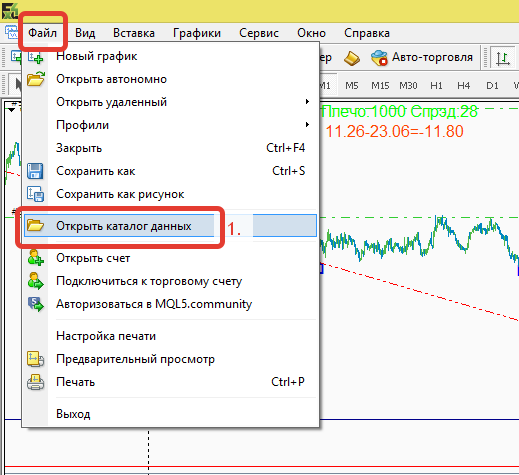
Task: Choose Новый график from the menu
Action: tap(170, 56)
